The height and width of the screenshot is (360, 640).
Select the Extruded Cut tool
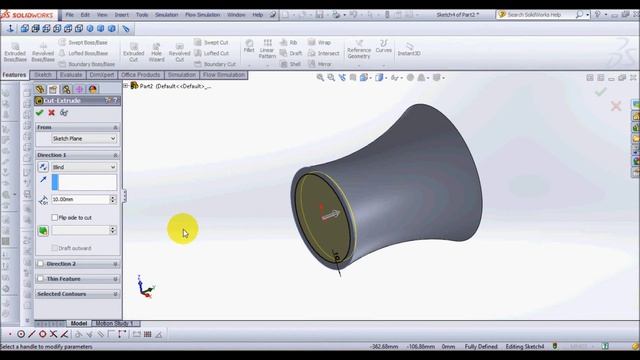(x=133, y=52)
